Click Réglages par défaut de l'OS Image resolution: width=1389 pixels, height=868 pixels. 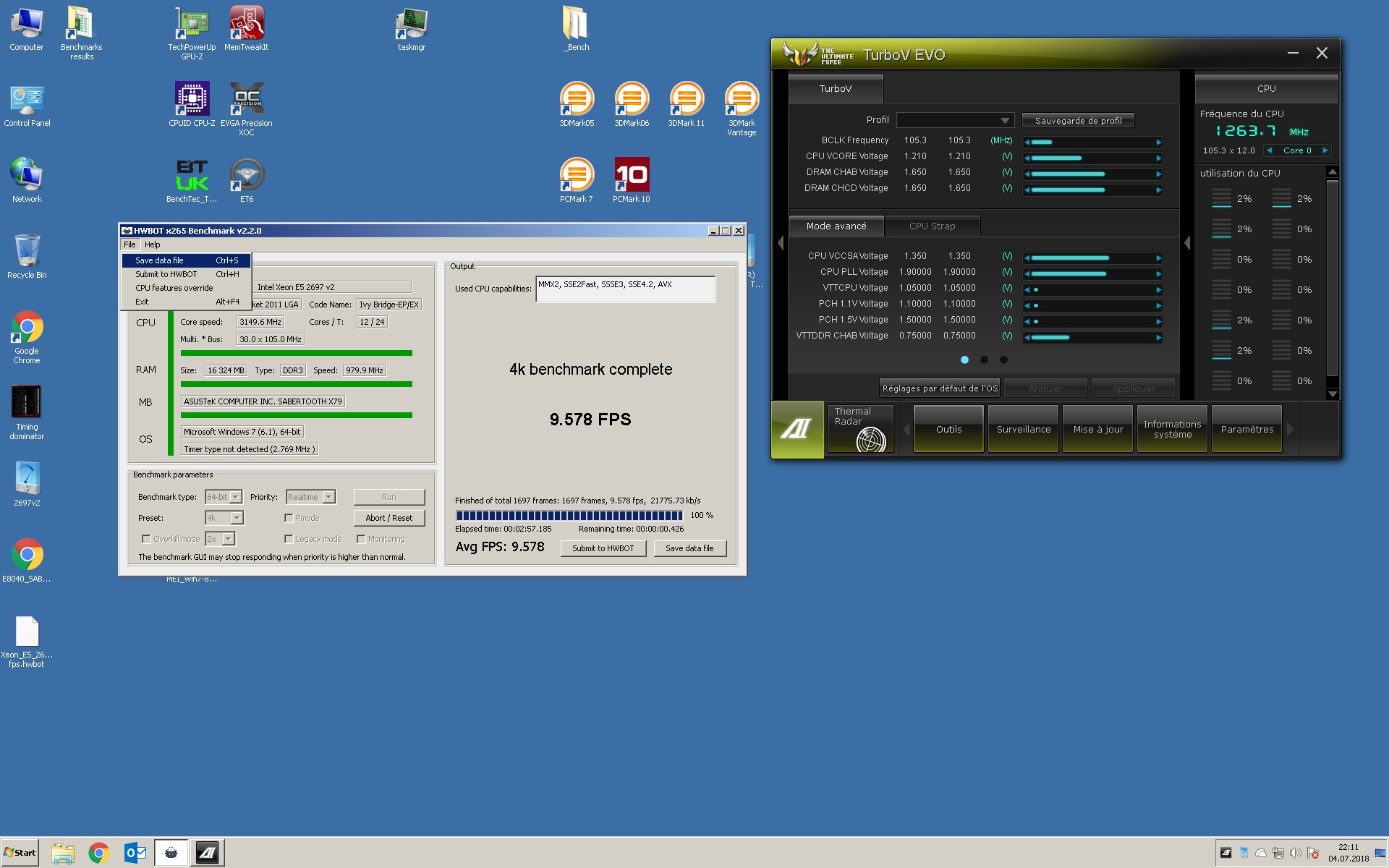point(940,388)
